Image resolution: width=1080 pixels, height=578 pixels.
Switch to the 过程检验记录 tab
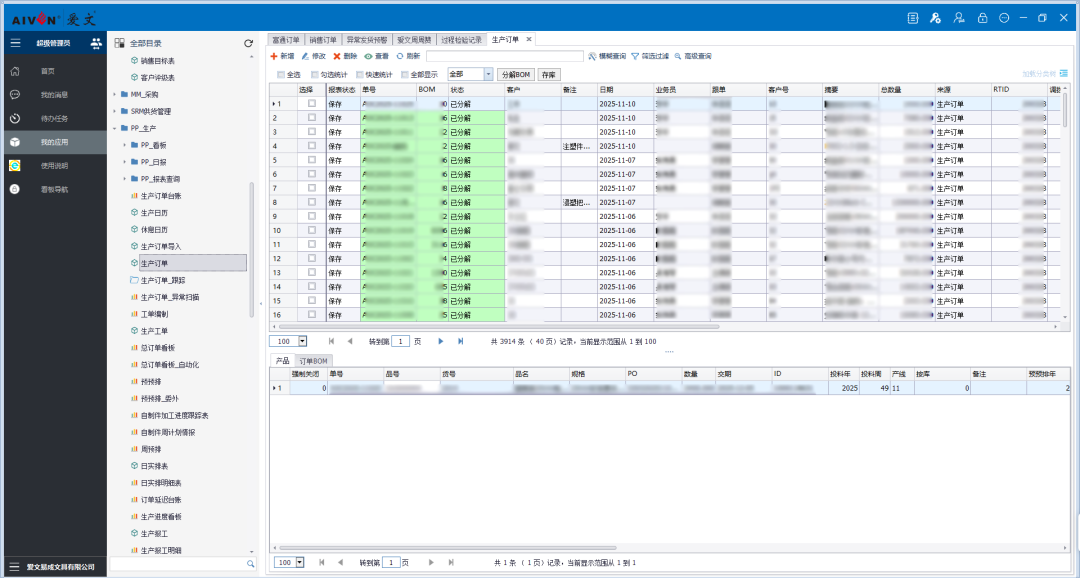point(461,39)
